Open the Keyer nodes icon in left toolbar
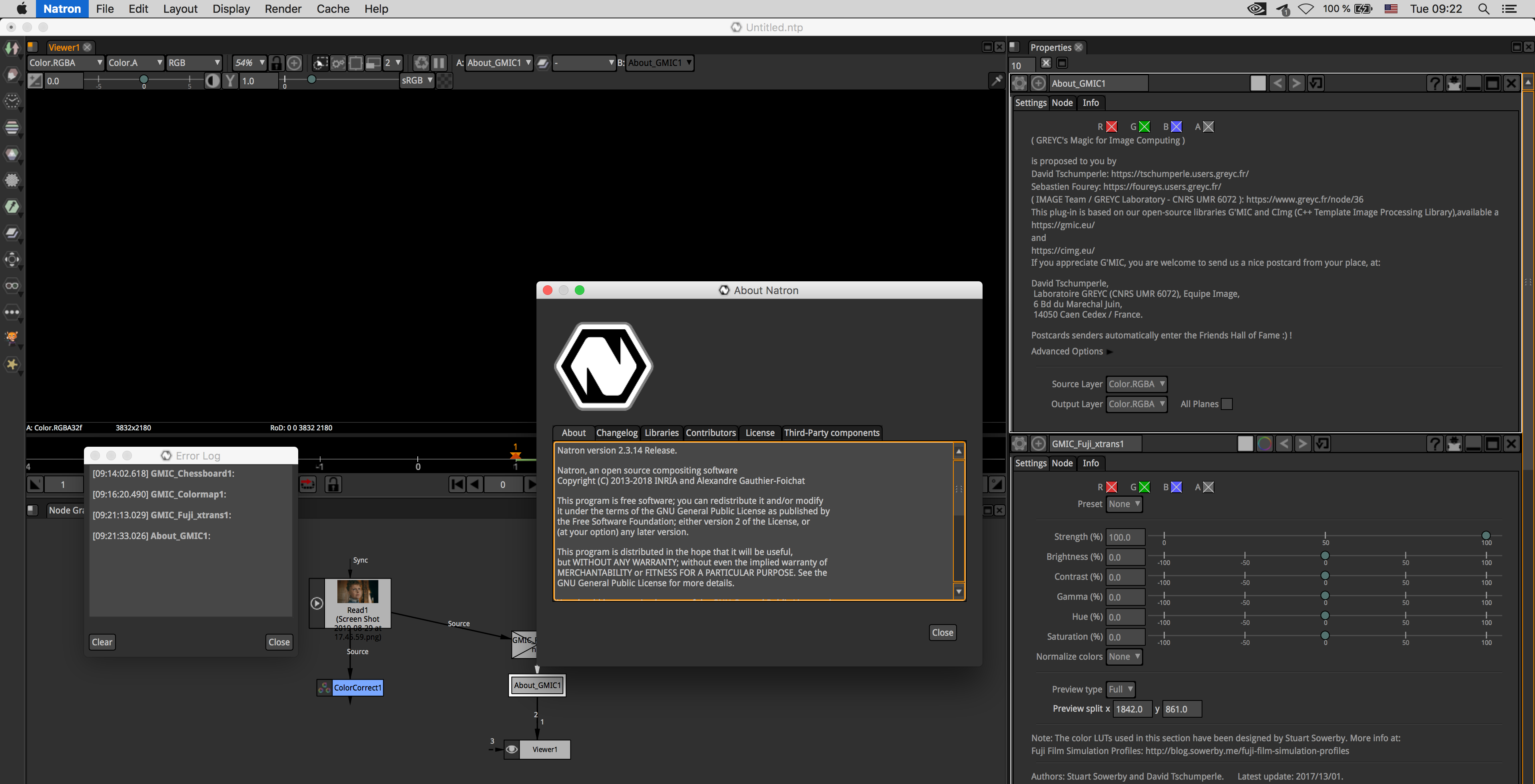This screenshot has height=784, width=1535. (x=11, y=207)
